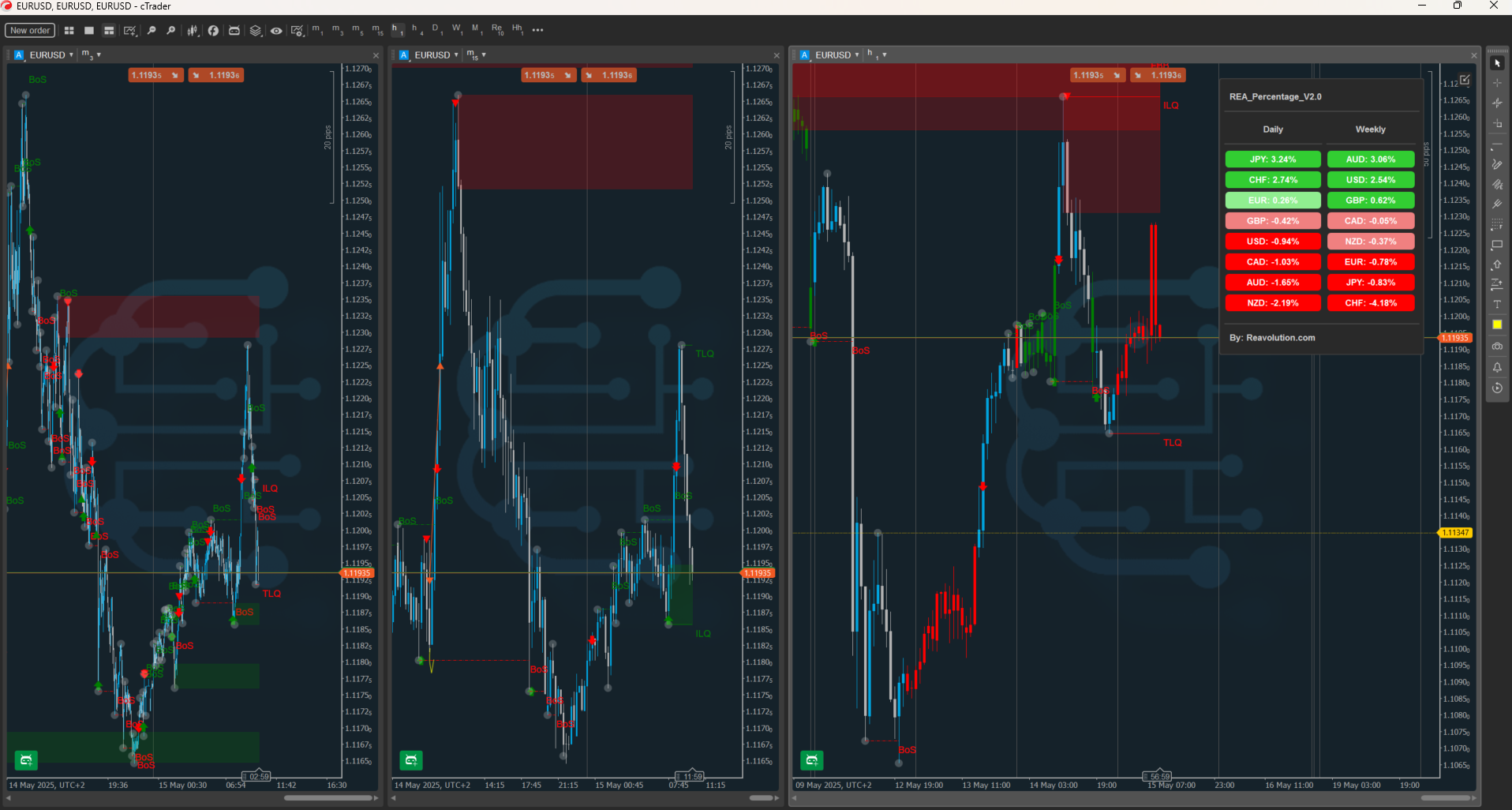Open EURUSD symbol dropdown in first chart
Viewport: 1512px width, 810px height.
point(51,55)
